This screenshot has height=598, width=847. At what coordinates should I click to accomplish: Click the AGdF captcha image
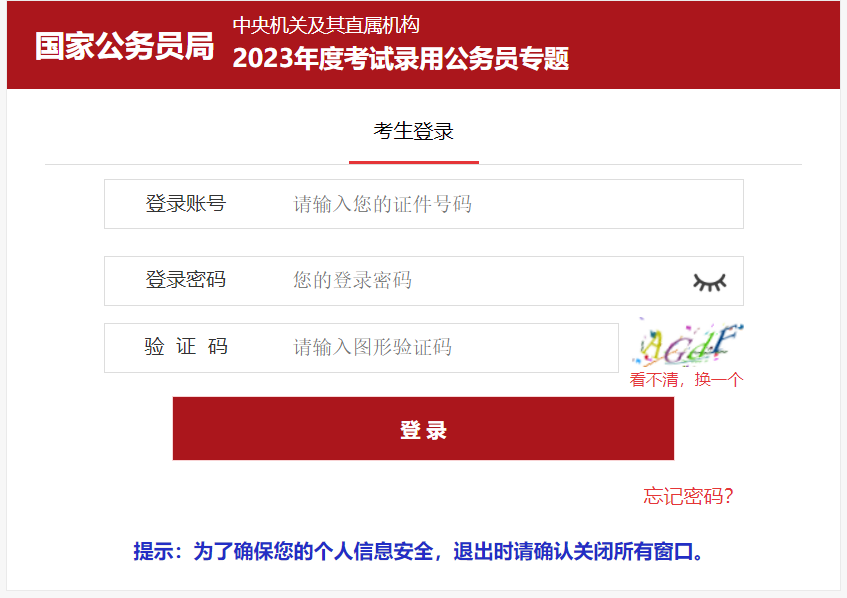tap(687, 344)
